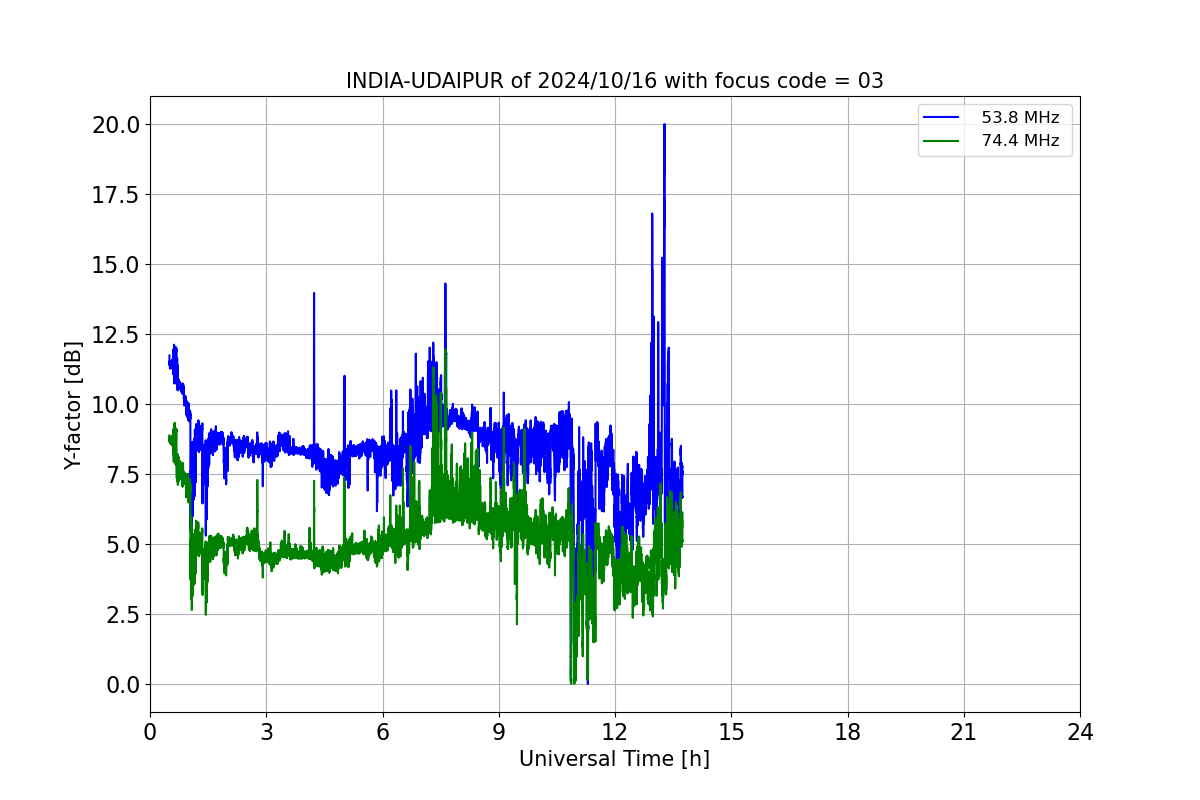Click the 6 x-axis tick label
1200x800 pixels.
[x=383, y=732]
